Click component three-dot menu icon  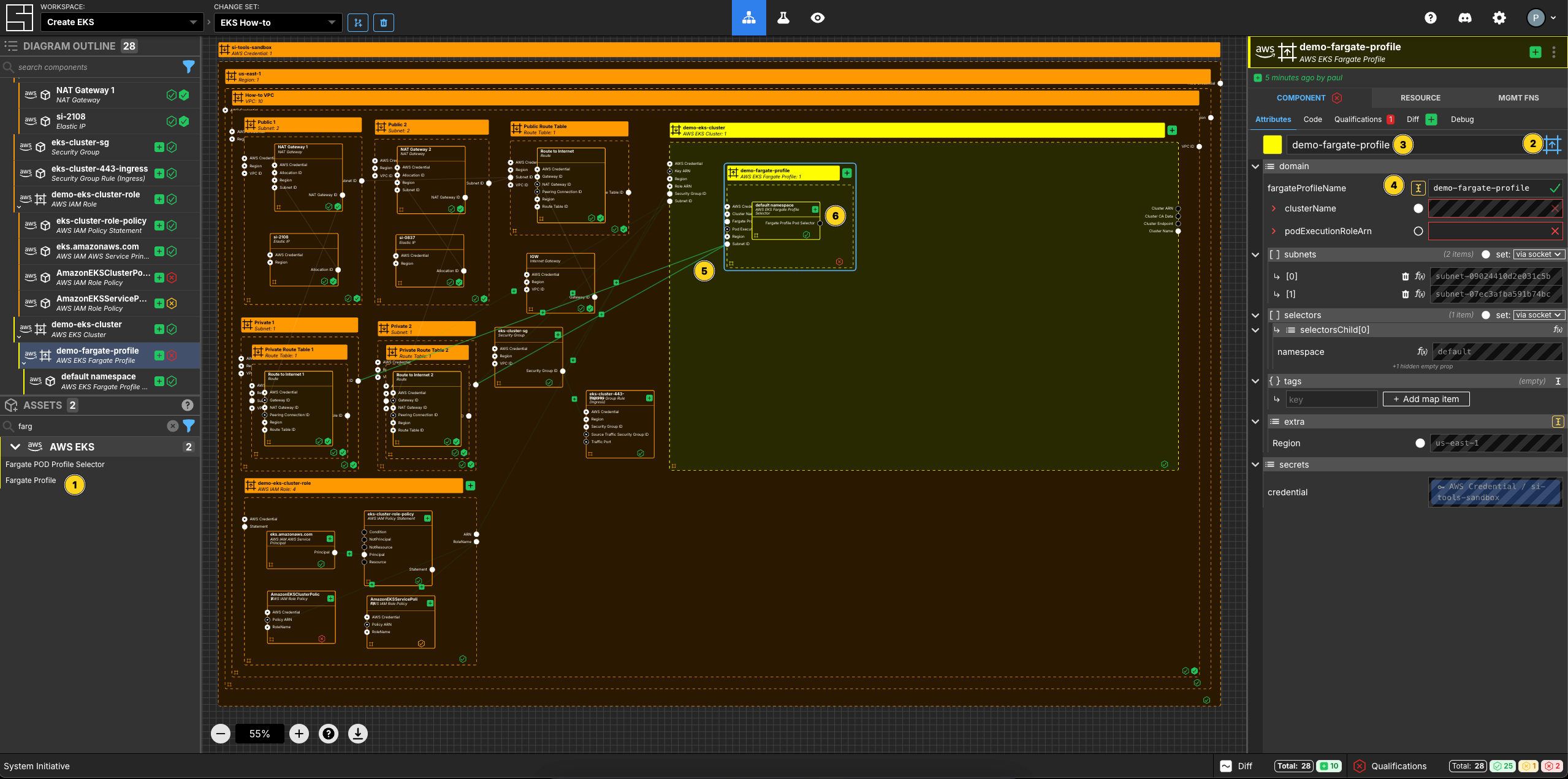1554,52
